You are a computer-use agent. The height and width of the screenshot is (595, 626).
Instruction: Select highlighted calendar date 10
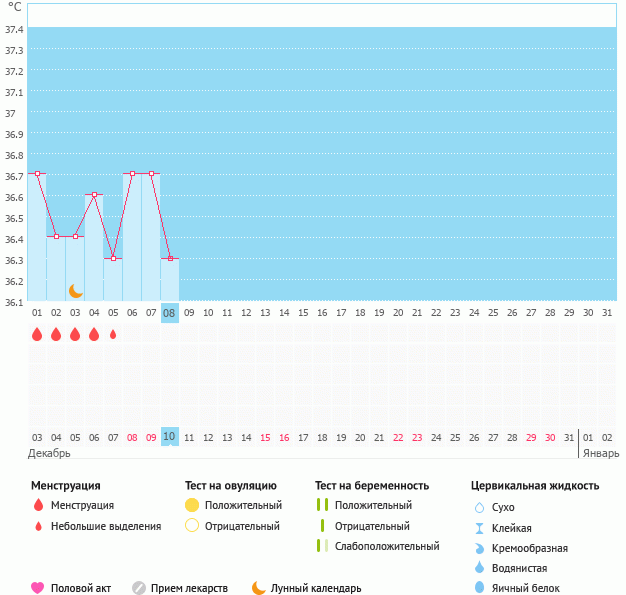170,437
